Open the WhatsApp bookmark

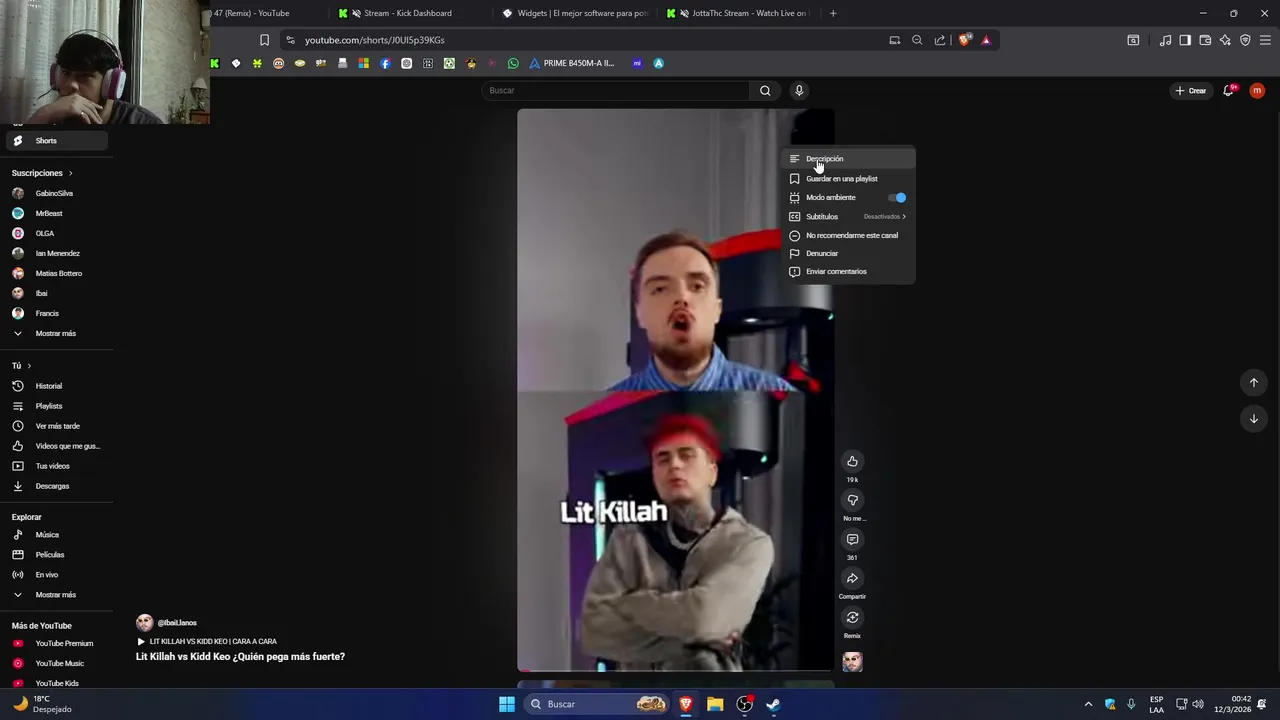point(513,63)
